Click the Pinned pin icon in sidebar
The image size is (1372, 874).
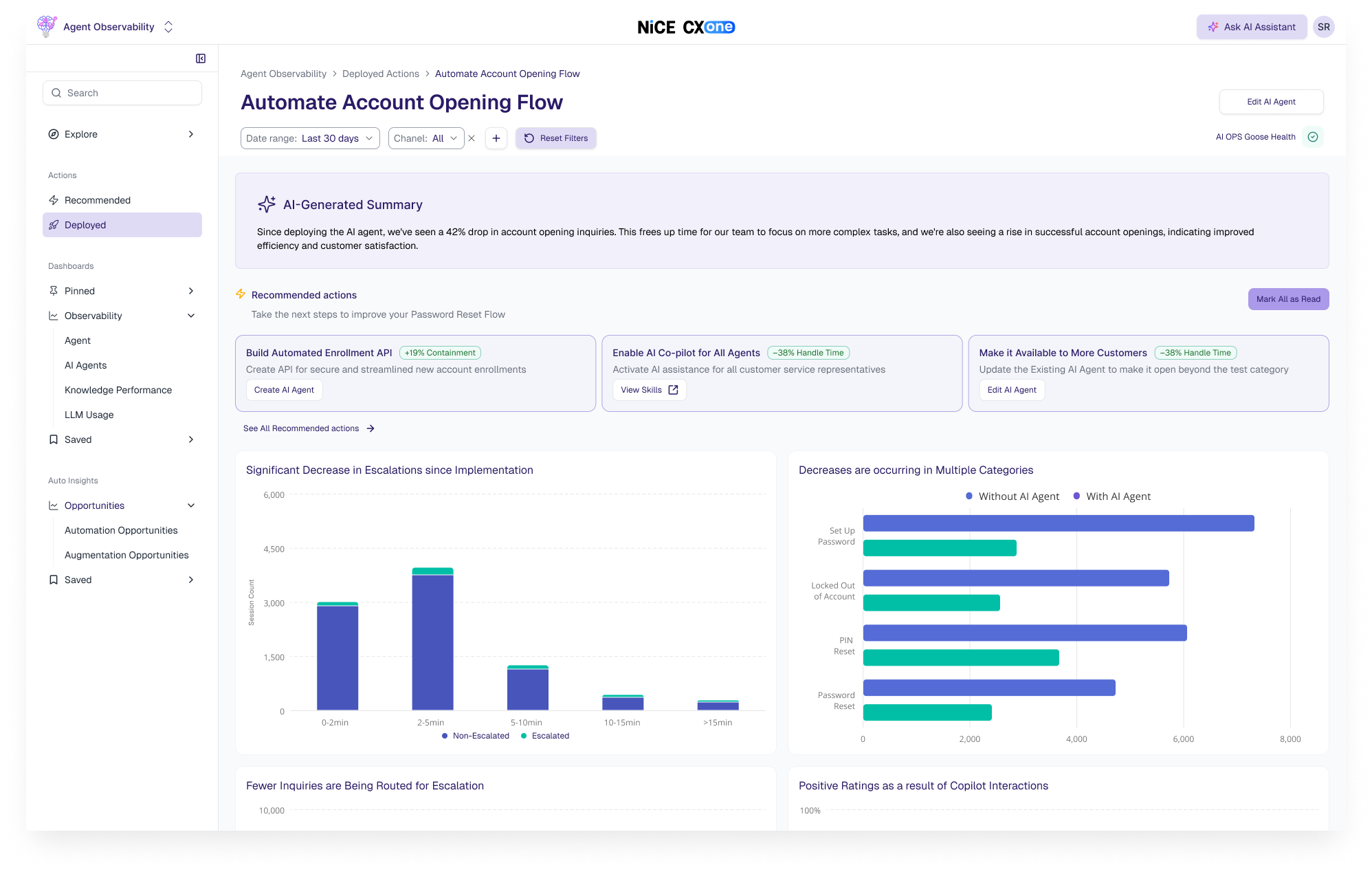[x=54, y=291]
